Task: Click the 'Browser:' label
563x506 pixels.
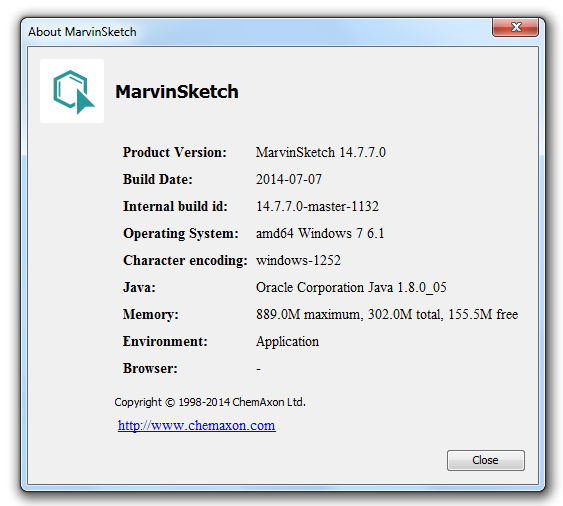Action: (150, 368)
